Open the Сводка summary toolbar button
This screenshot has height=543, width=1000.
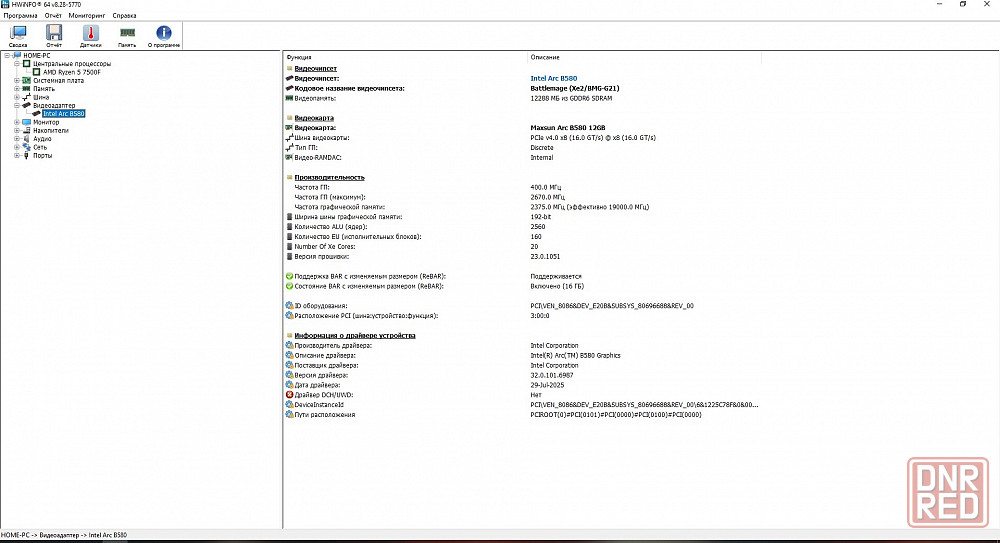point(18,36)
